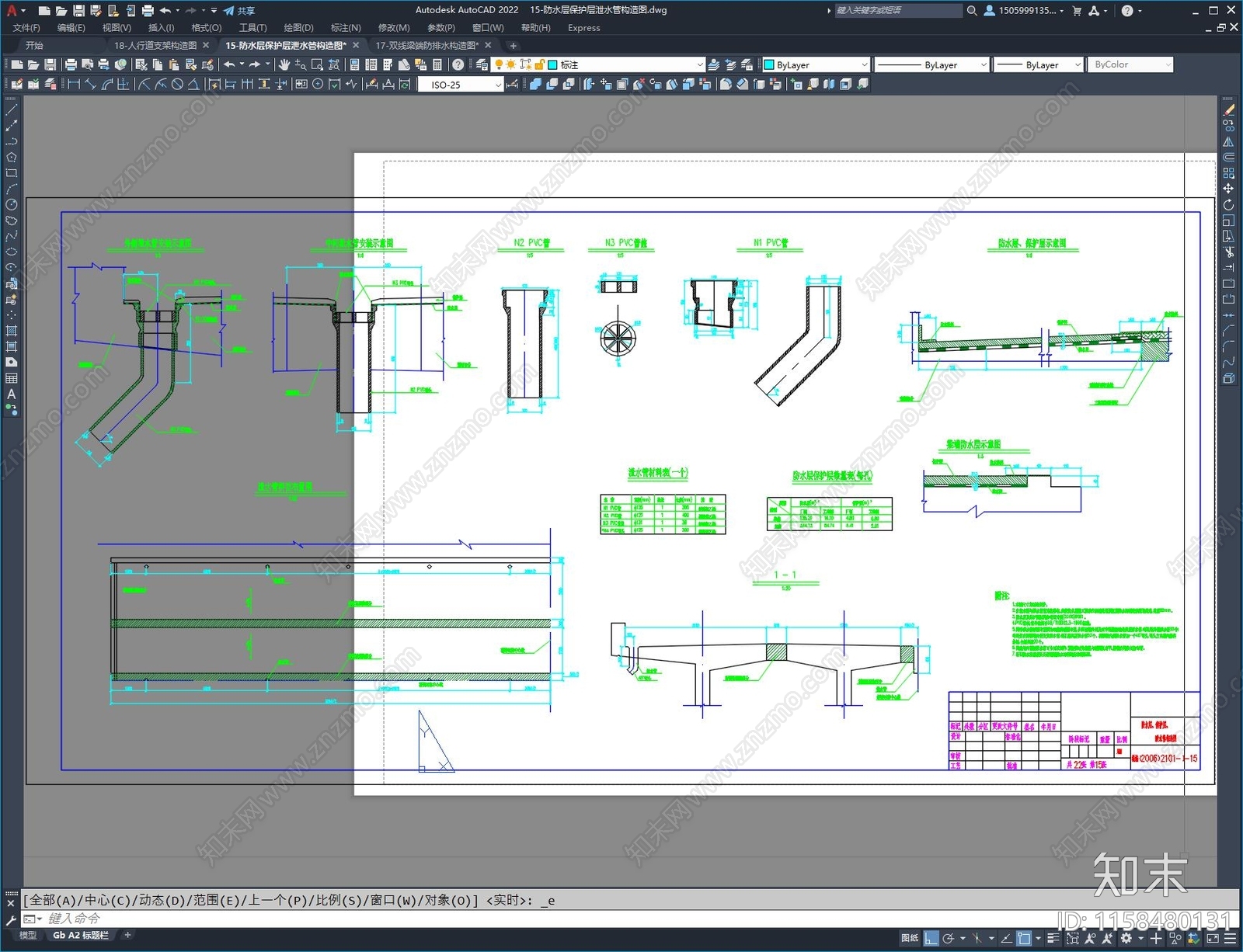Toggle Polar tracking in status bar

coord(949,938)
